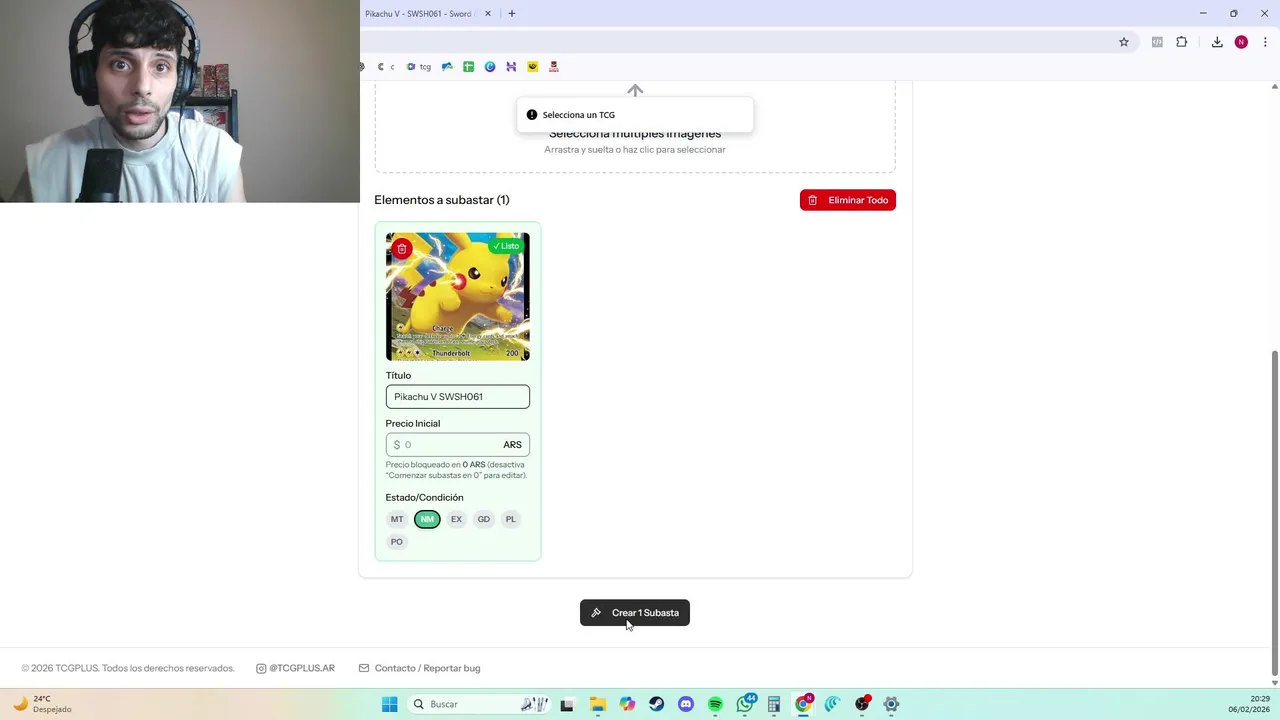The width and height of the screenshot is (1280, 720).
Task: Open the Calculator from the taskbar
Action: point(774,704)
